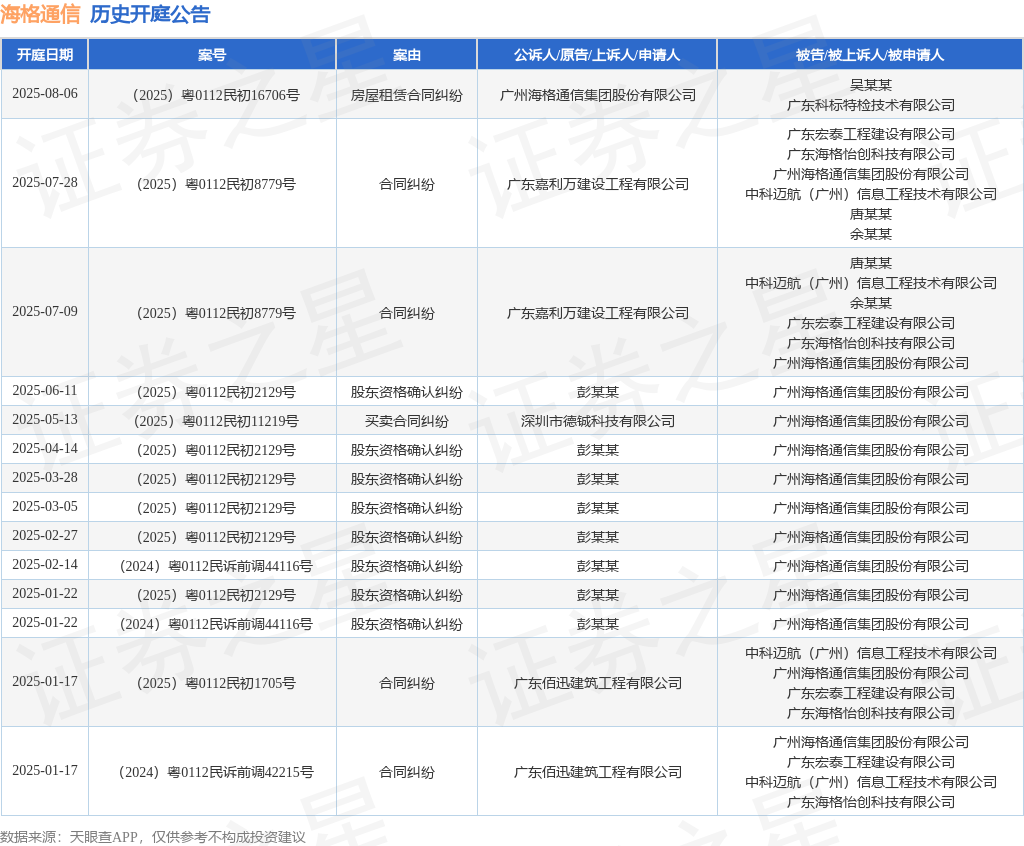Click 合同纠纷 in the 民诉前调42215号 row

pos(406,772)
